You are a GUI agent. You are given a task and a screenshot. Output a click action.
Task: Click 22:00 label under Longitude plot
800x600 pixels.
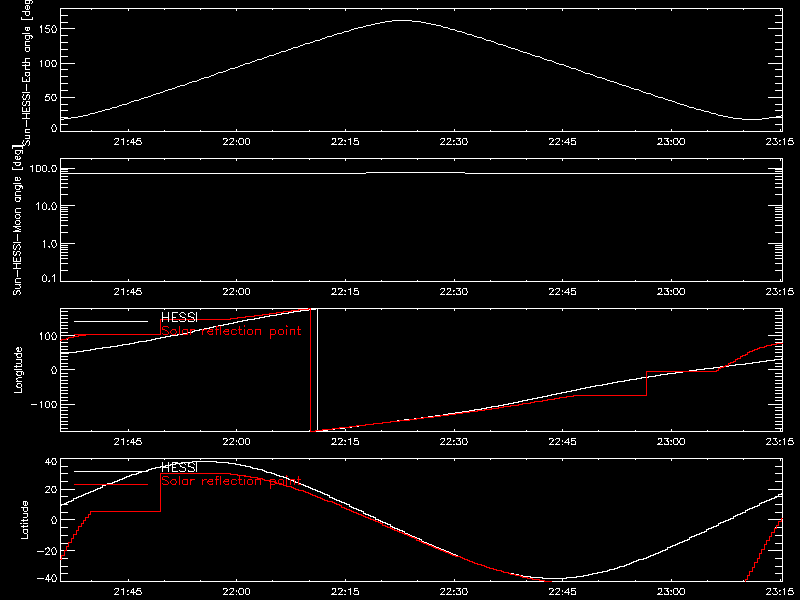click(236, 441)
